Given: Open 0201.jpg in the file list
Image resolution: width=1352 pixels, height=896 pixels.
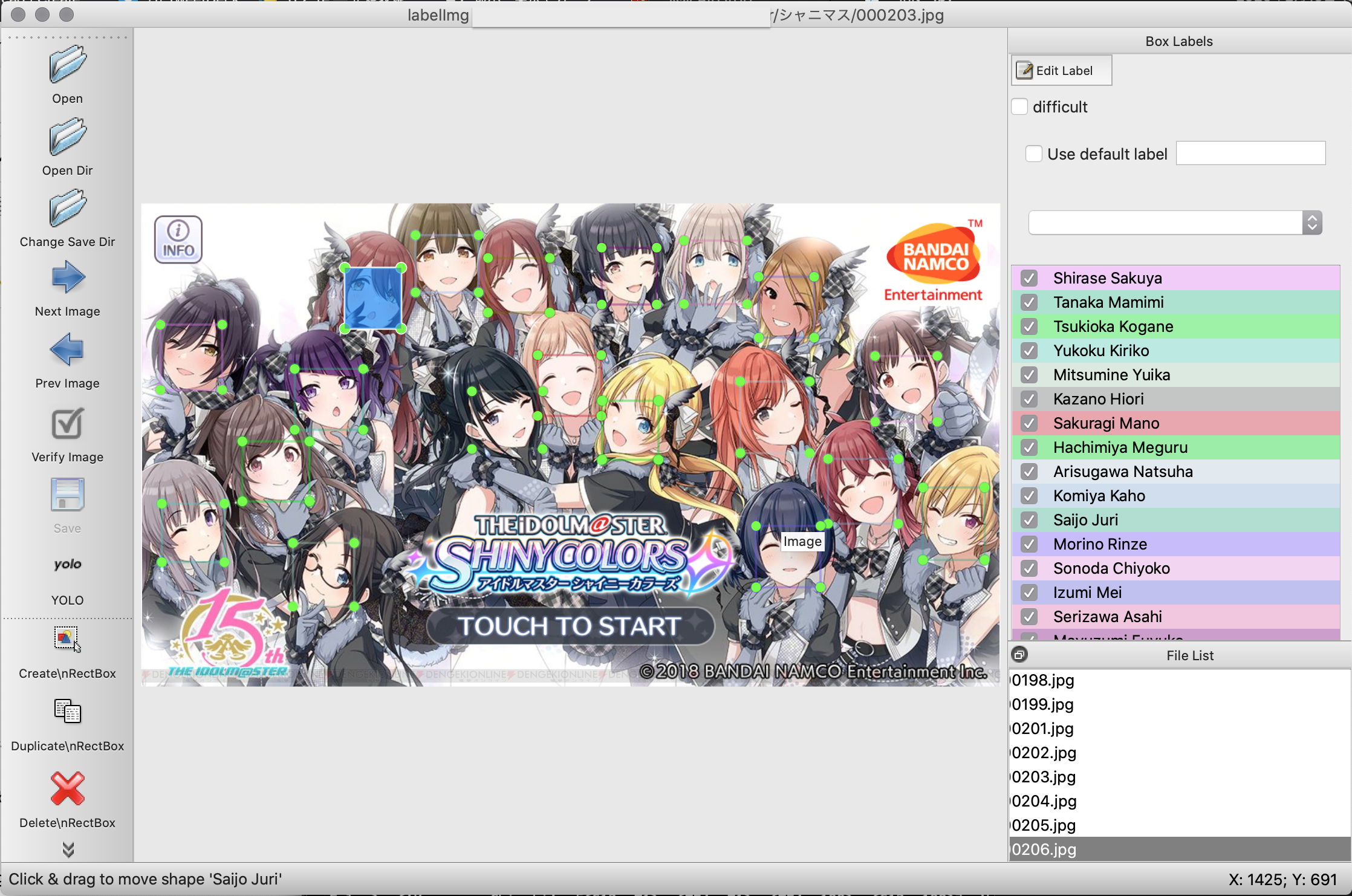Looking at the screenshot, I should pos(1180,729).
